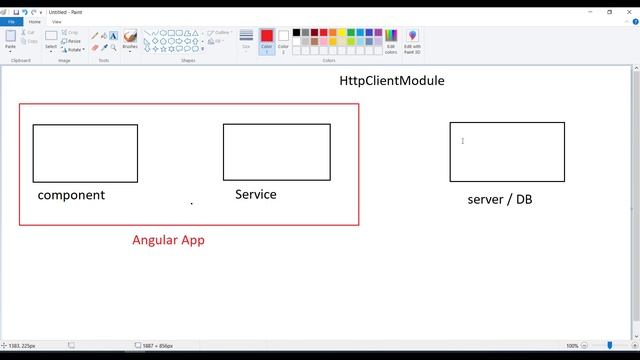640x360 pixels.
Task: Collapse the ribbon using the chevron
Action: [x=627, y=22]
